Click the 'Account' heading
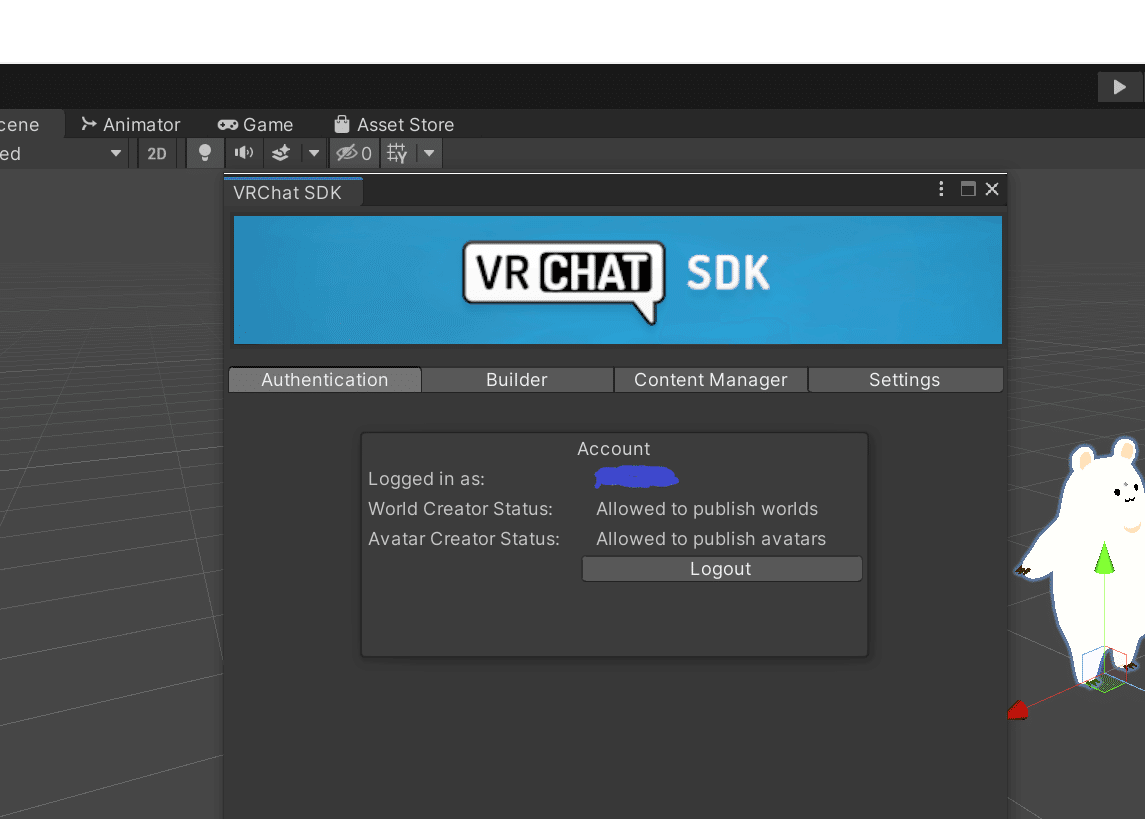Screen dimensions: 1145x819 click(613, 449)
